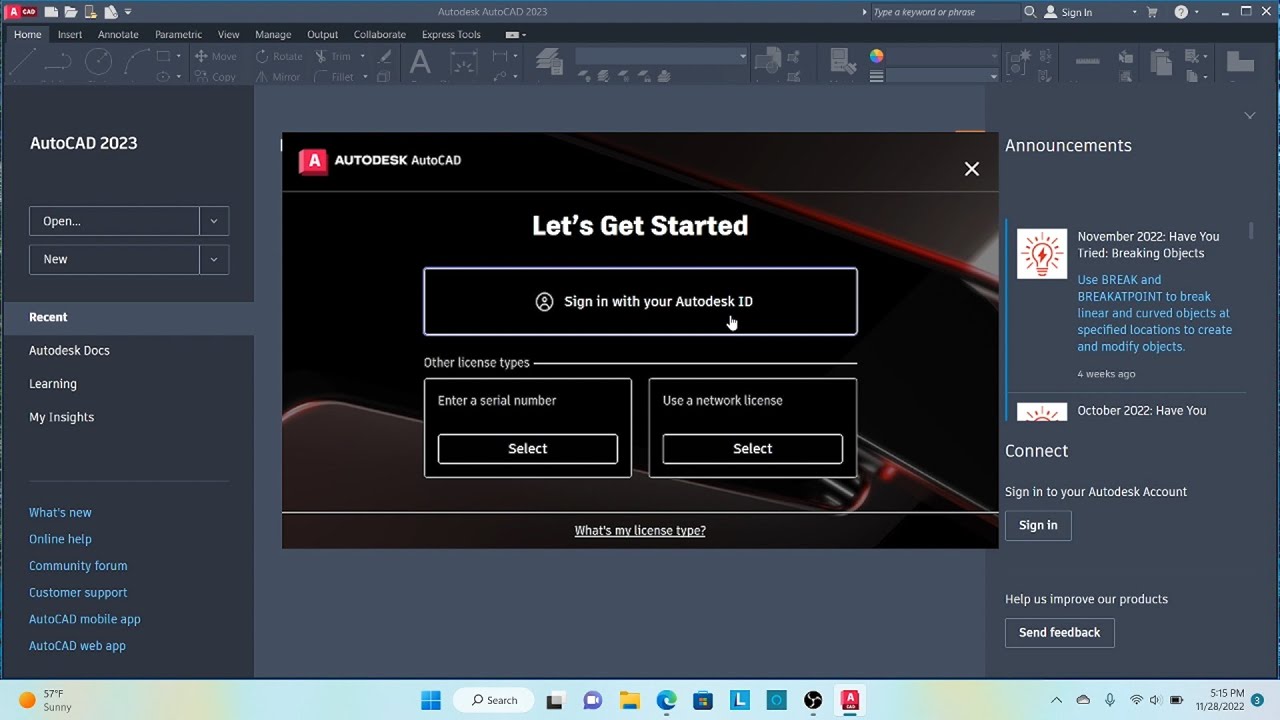This screenshot has width=1280, height=720.
Task: Click the Open... button on Start tab
Action: click(x=114, y=221)
